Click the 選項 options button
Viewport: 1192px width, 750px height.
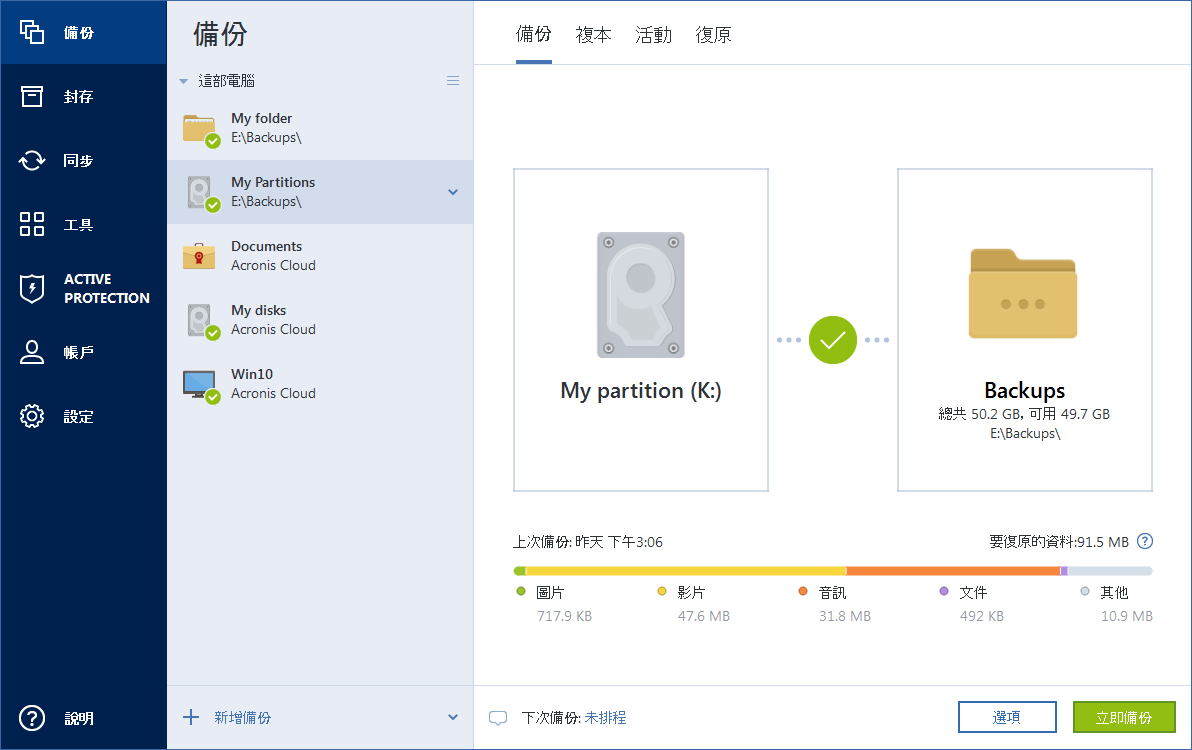(x=1007, y=717)
